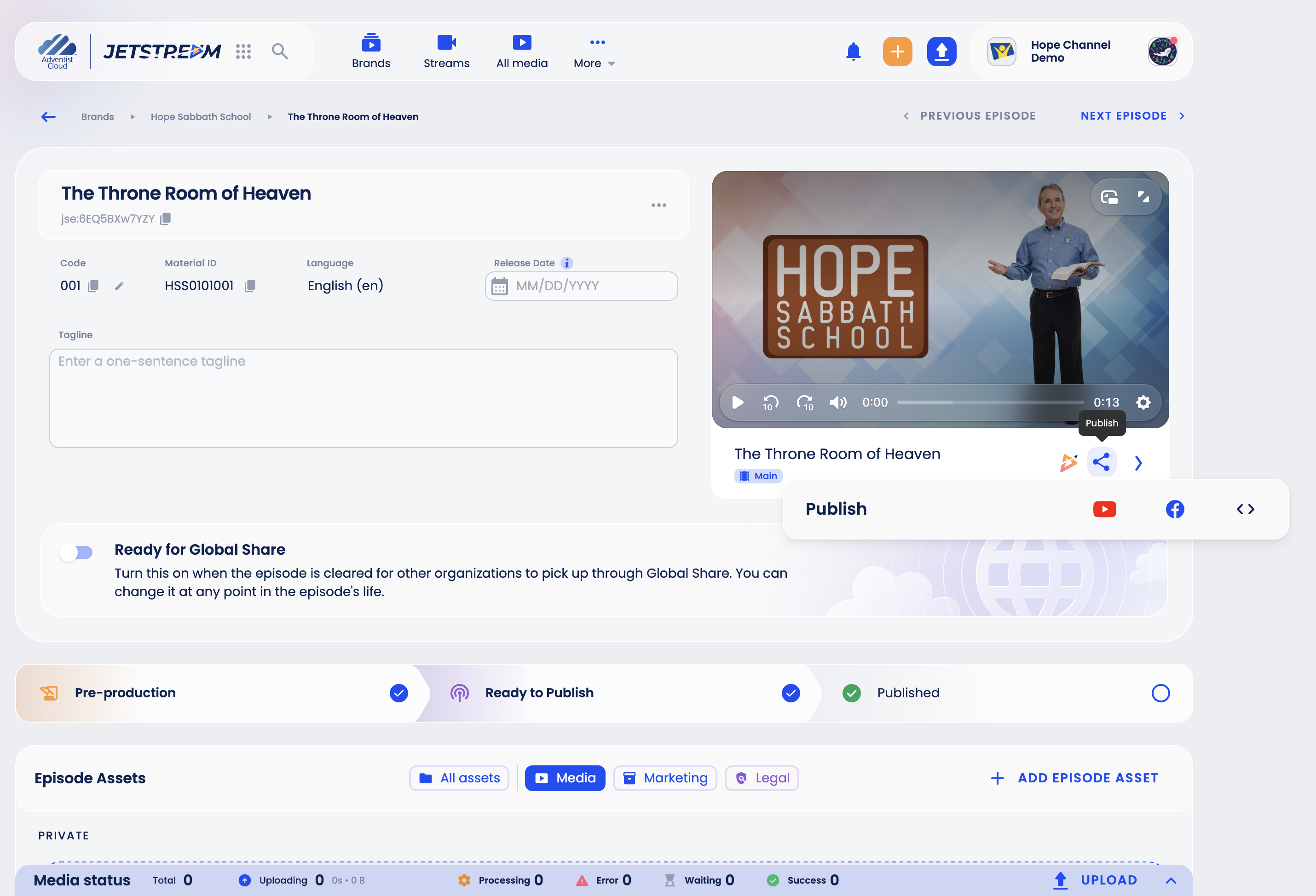Mark the Published stage circle
The width and height of the screenshot is (1316, 896).
pyautogui.click(x=1160, y=693)
